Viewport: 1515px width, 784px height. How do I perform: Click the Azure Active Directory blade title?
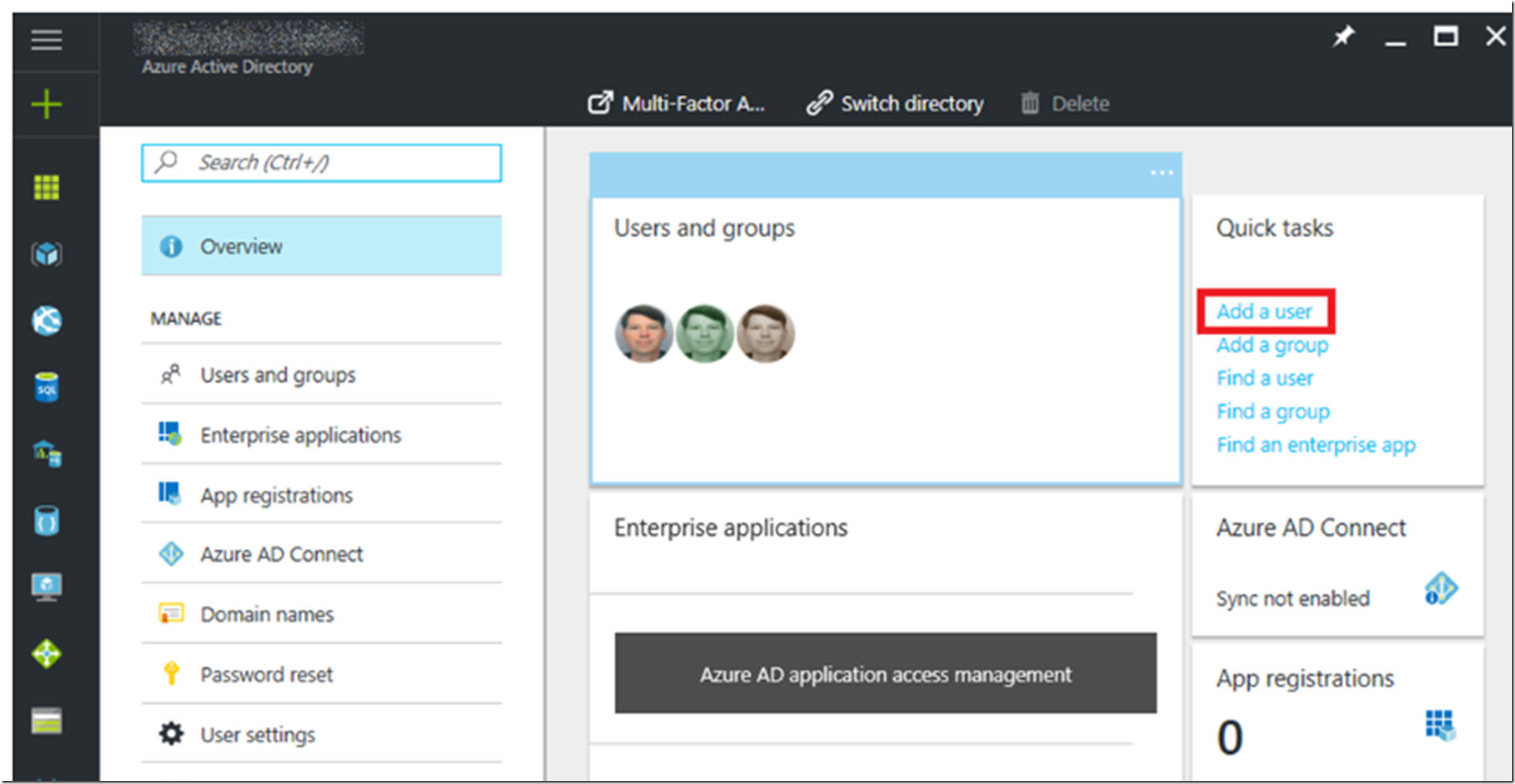227,66
